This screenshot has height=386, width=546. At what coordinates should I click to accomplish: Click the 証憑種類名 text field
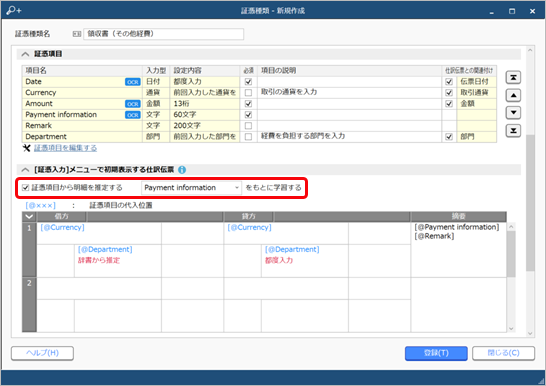(163, 34)
